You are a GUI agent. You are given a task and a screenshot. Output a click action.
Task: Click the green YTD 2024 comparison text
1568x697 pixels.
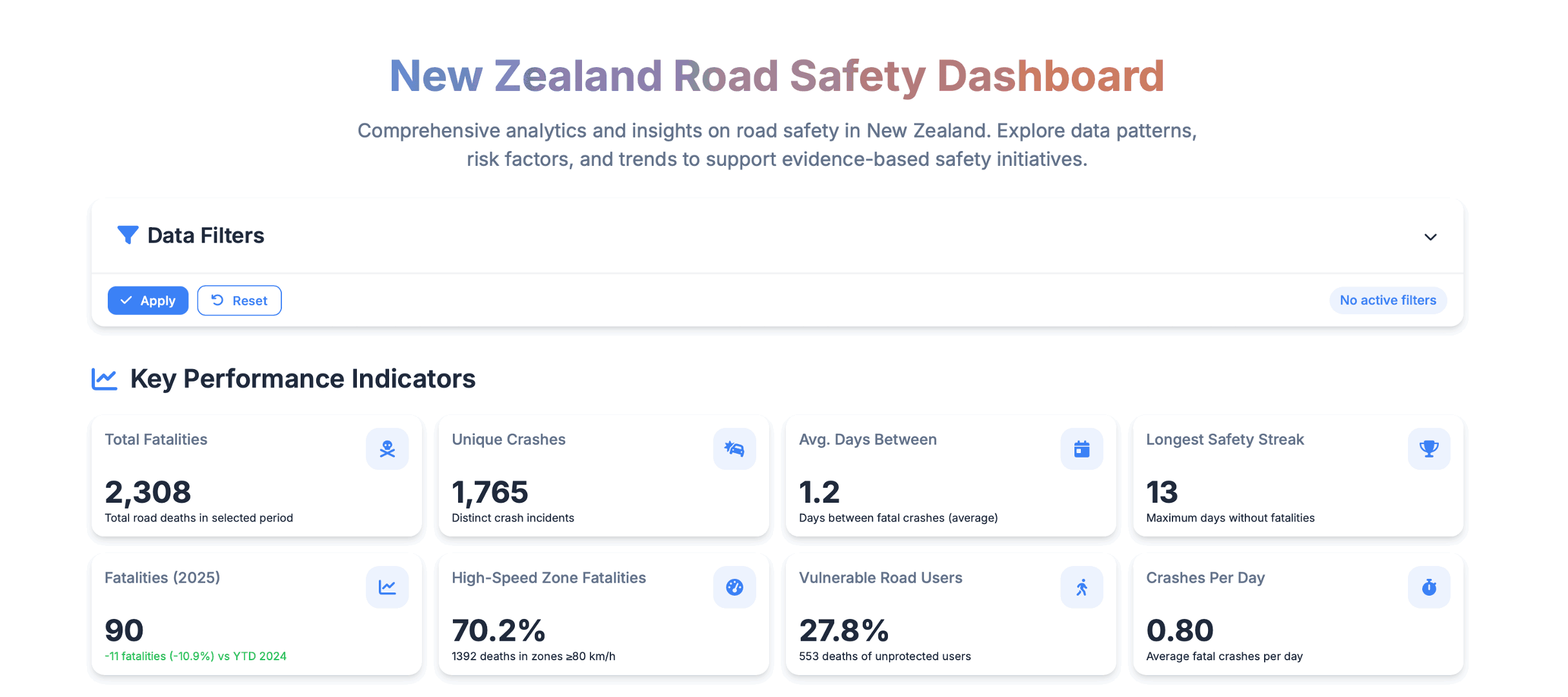[196, 656]
